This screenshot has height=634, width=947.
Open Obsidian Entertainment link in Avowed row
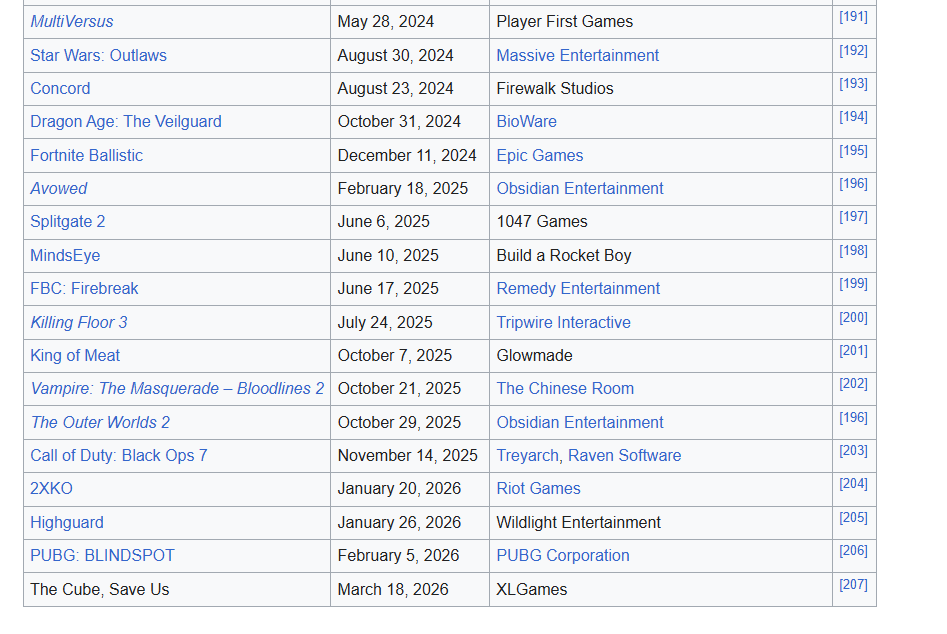580,189
